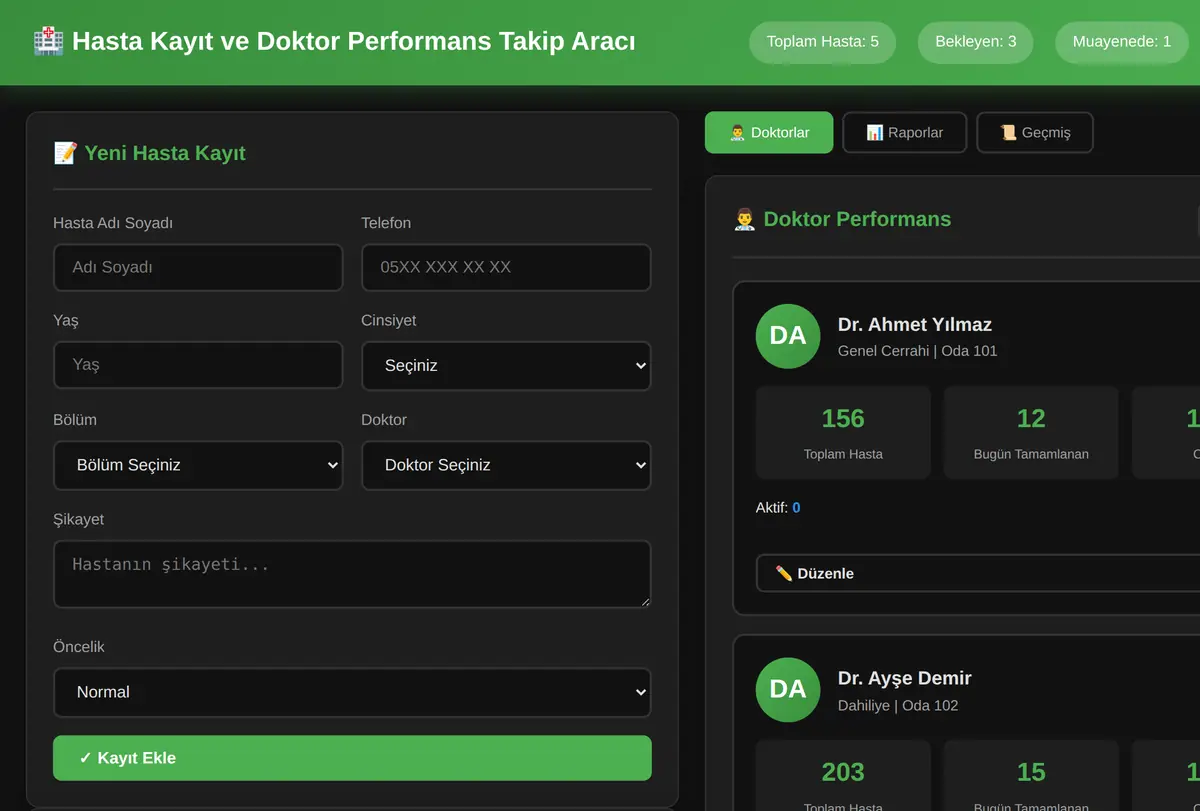Click the Aktif: 0 text
Image resolution: width=1200 pixels, height=811 pixels.
(778, 508)
